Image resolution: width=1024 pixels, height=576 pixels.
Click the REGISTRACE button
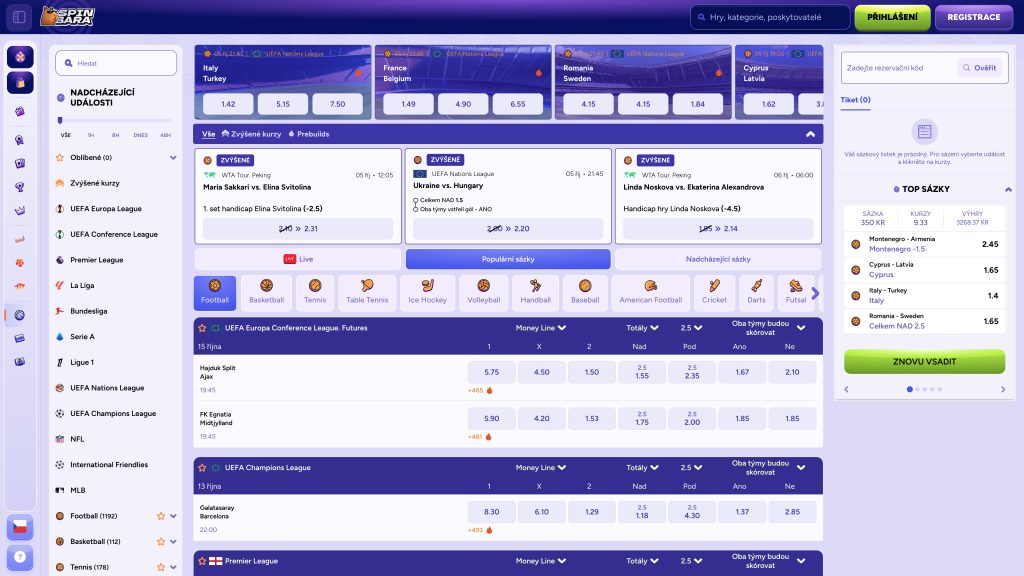(x=974, y=17)
